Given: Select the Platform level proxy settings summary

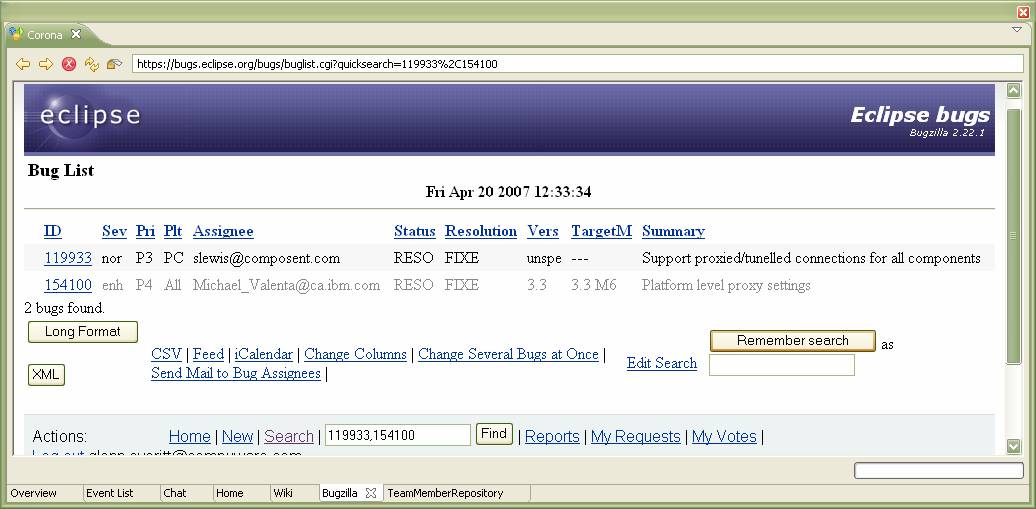Looking at the screenshot, I should pyautogui.click(x=726, y=286).
